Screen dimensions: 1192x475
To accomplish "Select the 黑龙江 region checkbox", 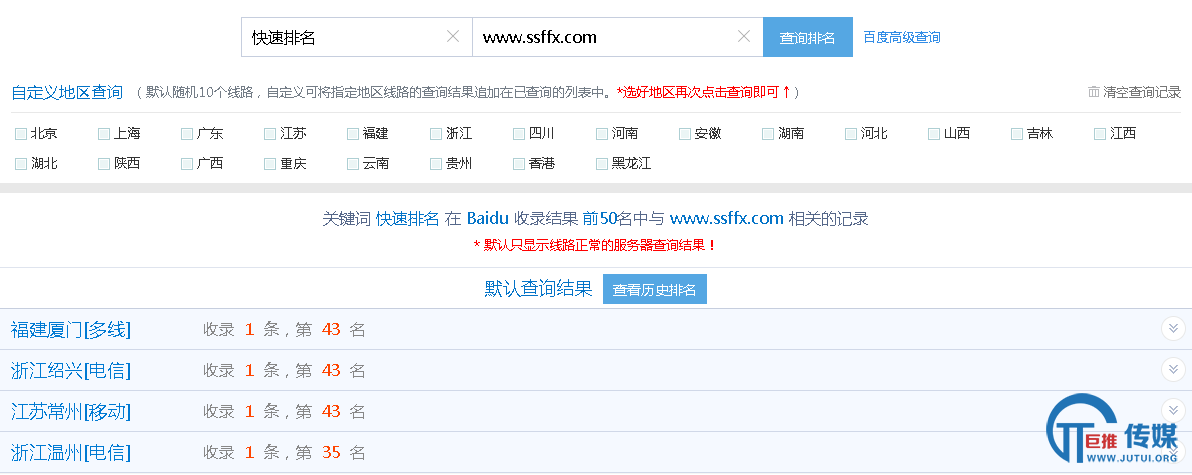I will [601, 163].
